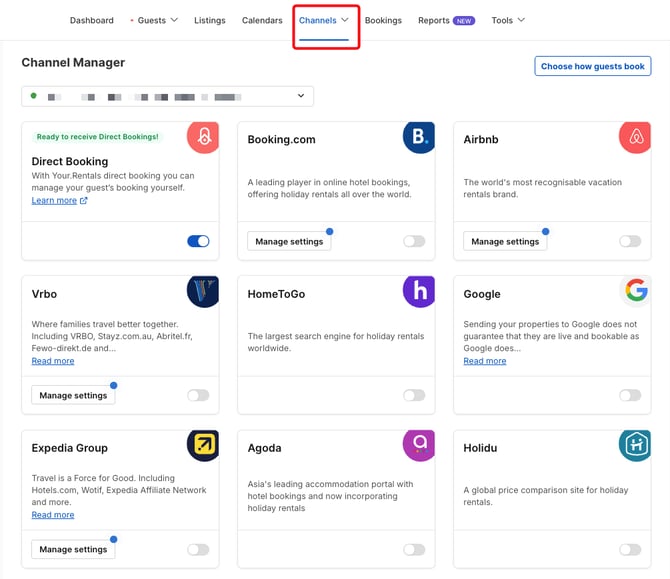Open the property selector dropdown arrow

[x=301, y=96]
